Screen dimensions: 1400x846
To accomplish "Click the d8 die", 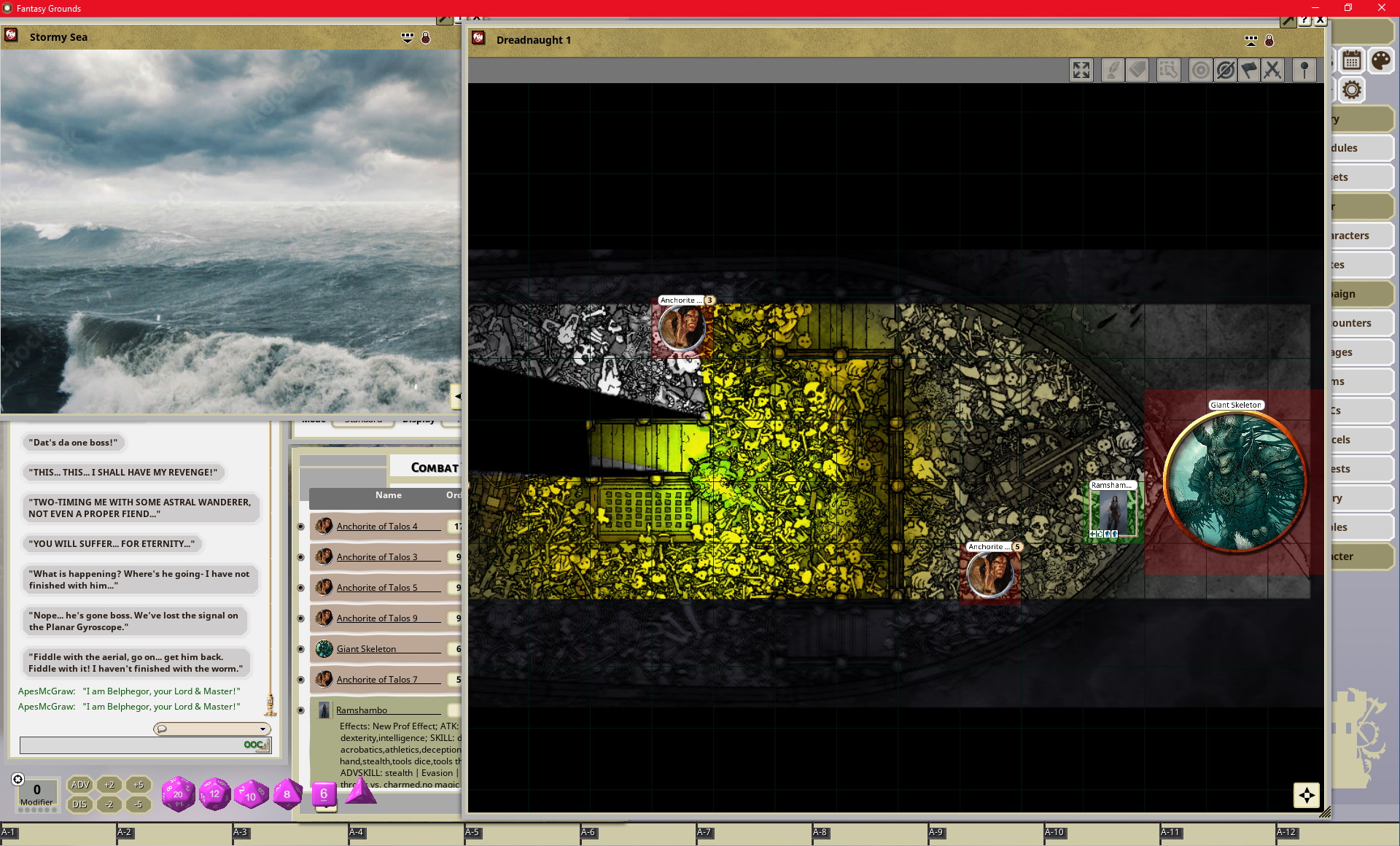I will click(x=287, y=794).
